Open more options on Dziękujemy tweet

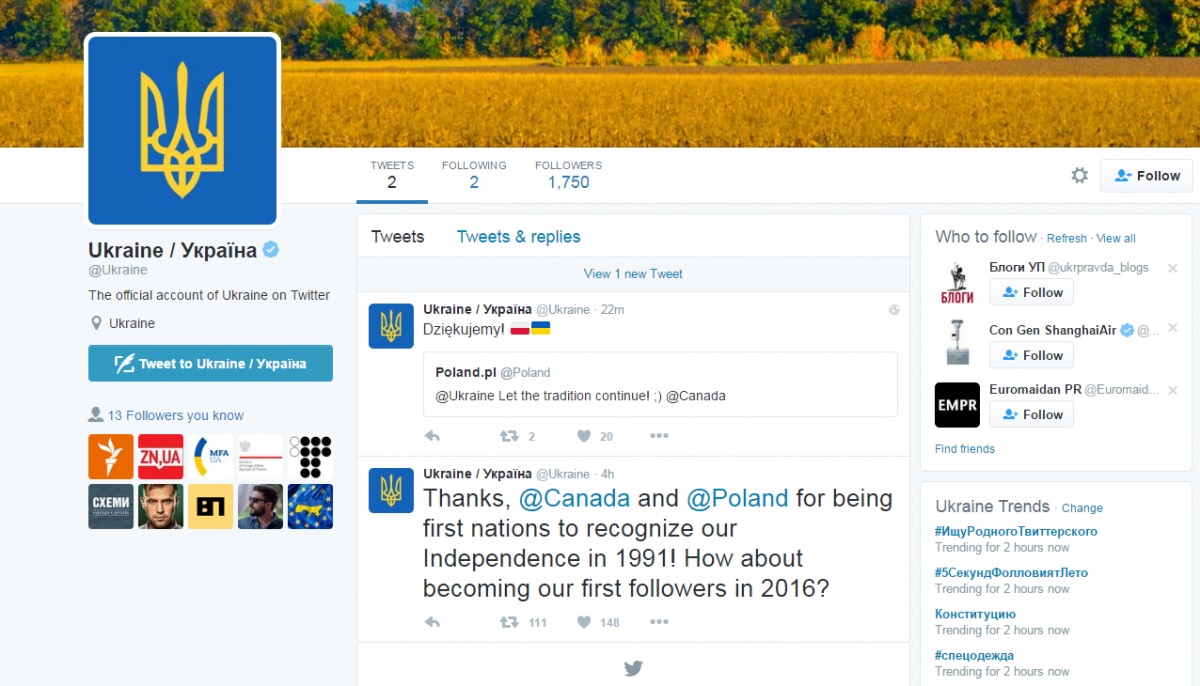659,436
